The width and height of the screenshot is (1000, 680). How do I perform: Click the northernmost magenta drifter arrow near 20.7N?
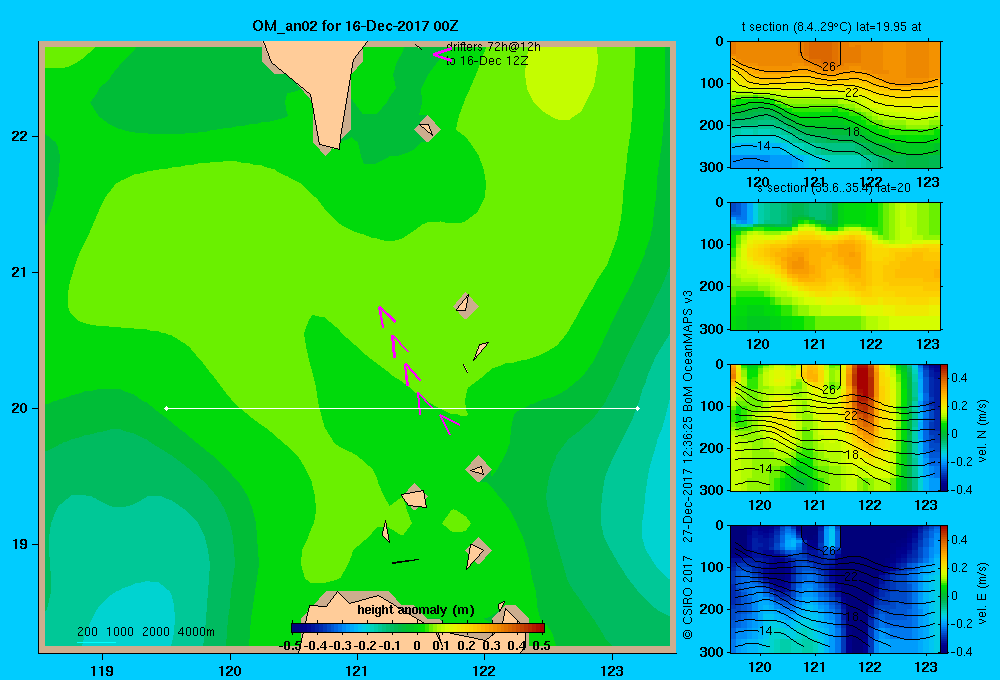[386, 316]
